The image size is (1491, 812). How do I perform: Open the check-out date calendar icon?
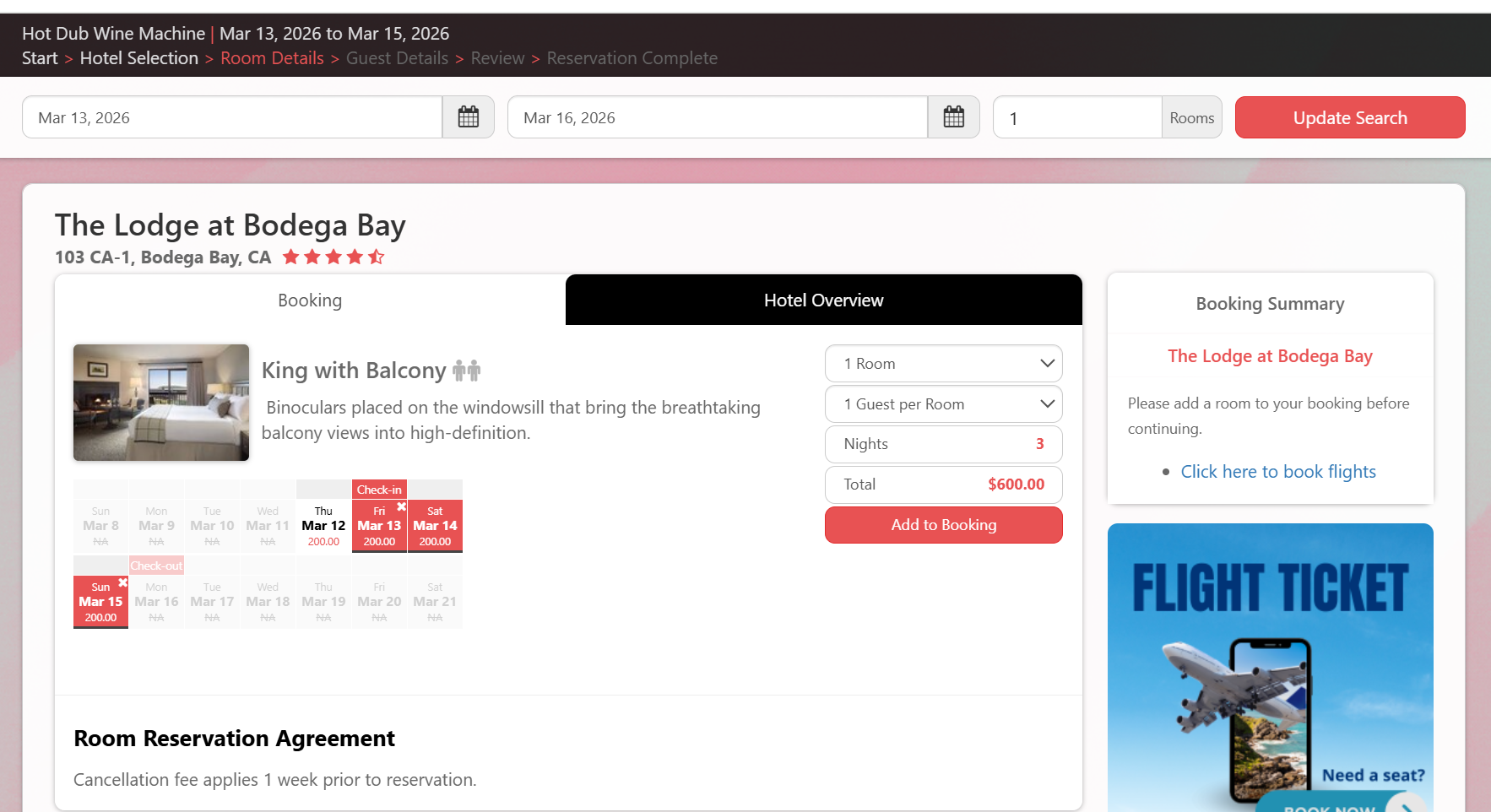(x=954, y=117)
